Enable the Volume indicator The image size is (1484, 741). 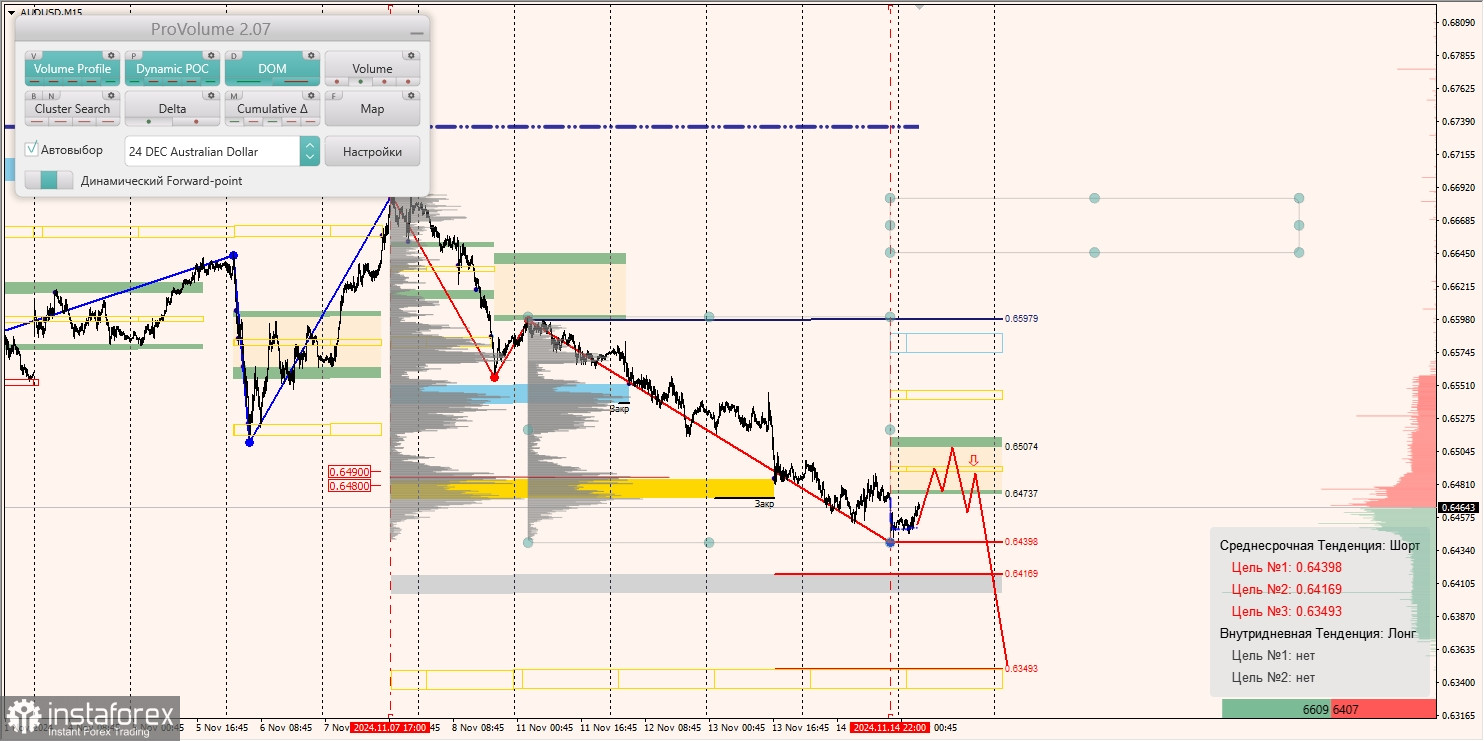372,69
